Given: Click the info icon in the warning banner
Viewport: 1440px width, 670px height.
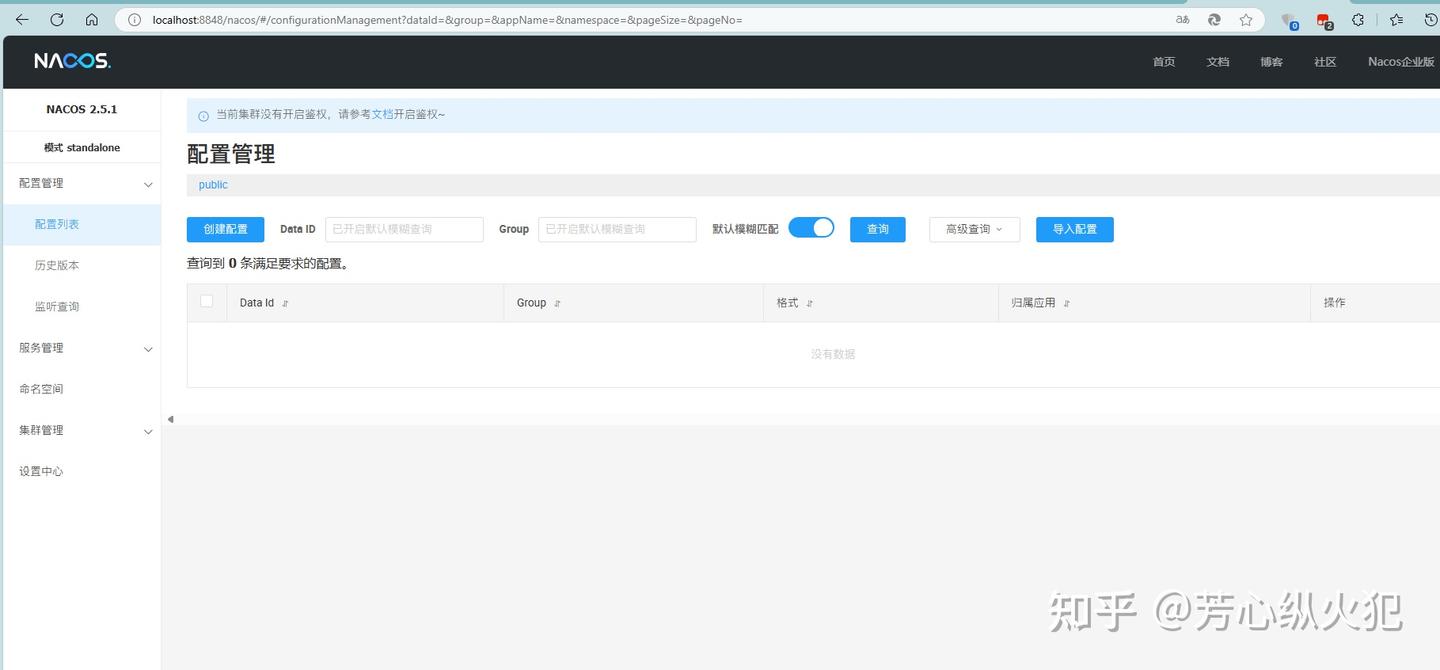Looking at the screenshot, I should [x=203, y=115].
